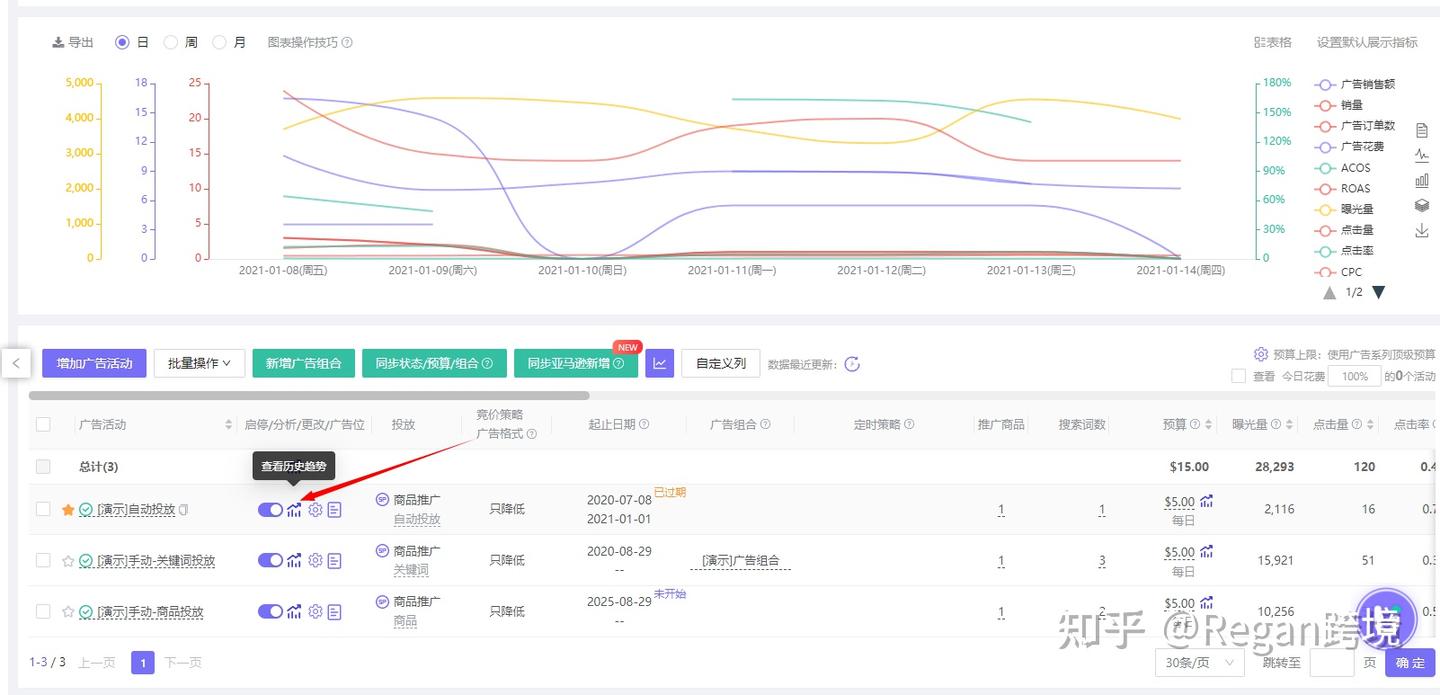Copy the [演示]自动投放 campaign name
The image size is (1440, 695).
pos(183,510)
